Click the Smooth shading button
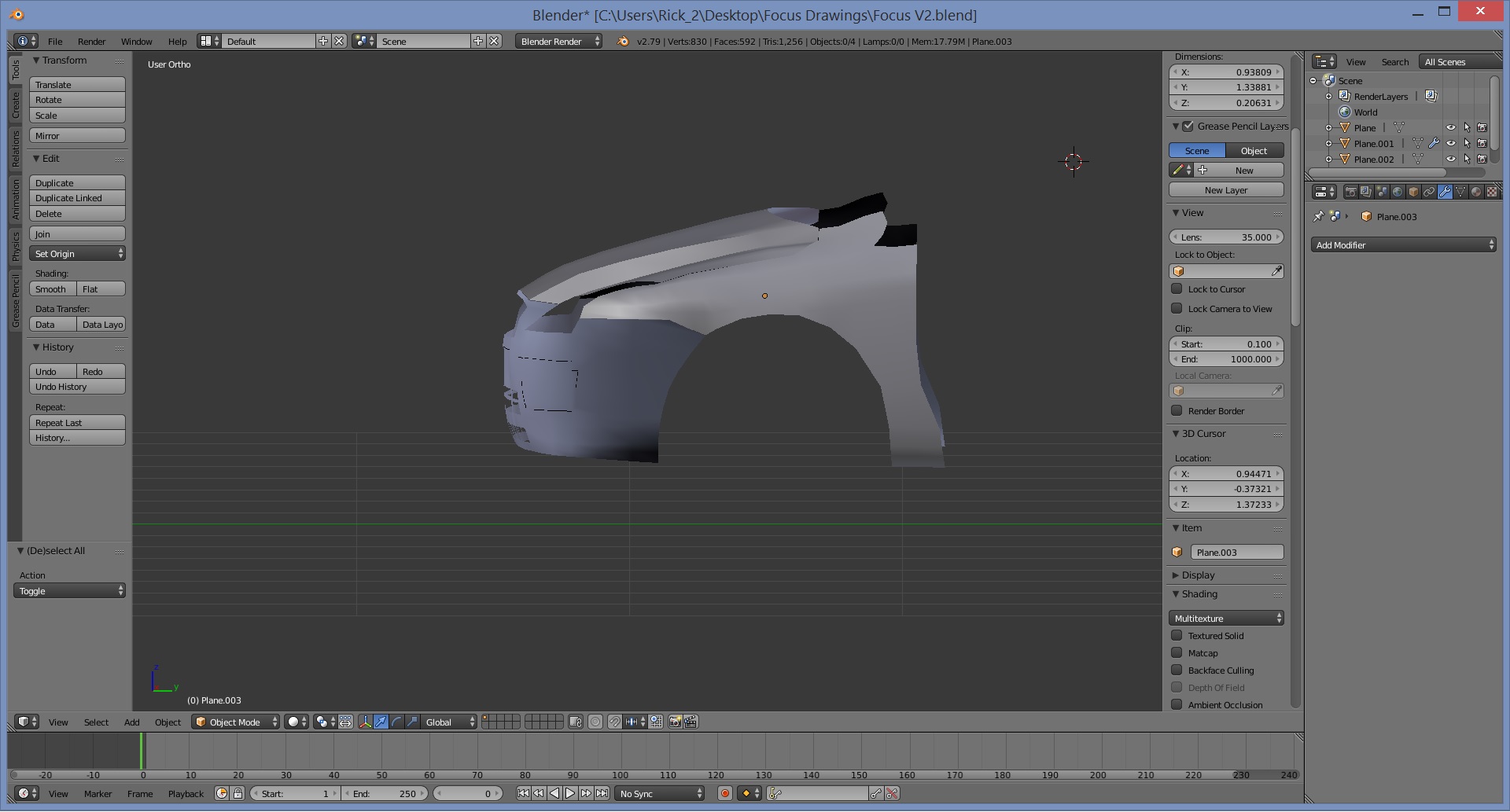 coord(52,289)
